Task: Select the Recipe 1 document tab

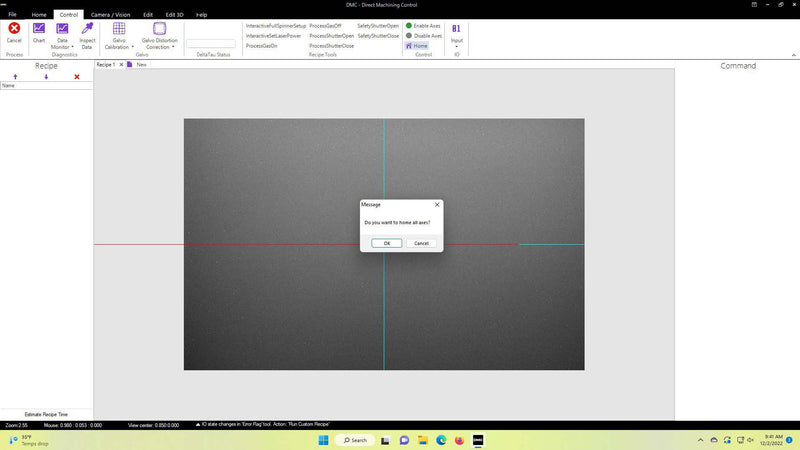Action: (106, 65)
